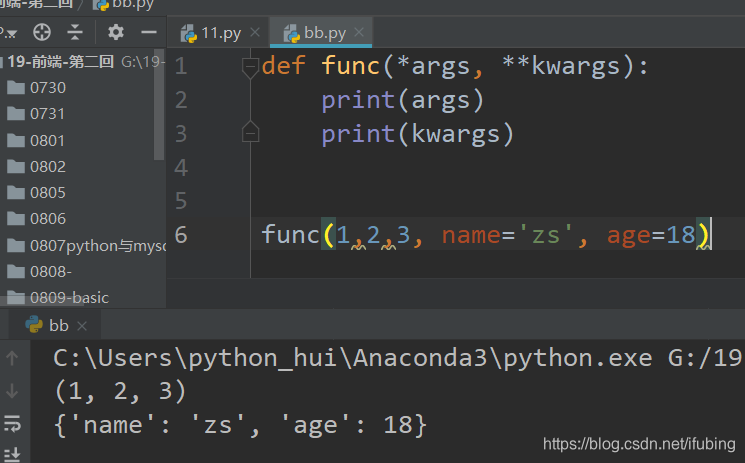Click line number 4 in the gutter
This screenshot has height=463, width=745.
pyautogui.click(x=181, y=167)
